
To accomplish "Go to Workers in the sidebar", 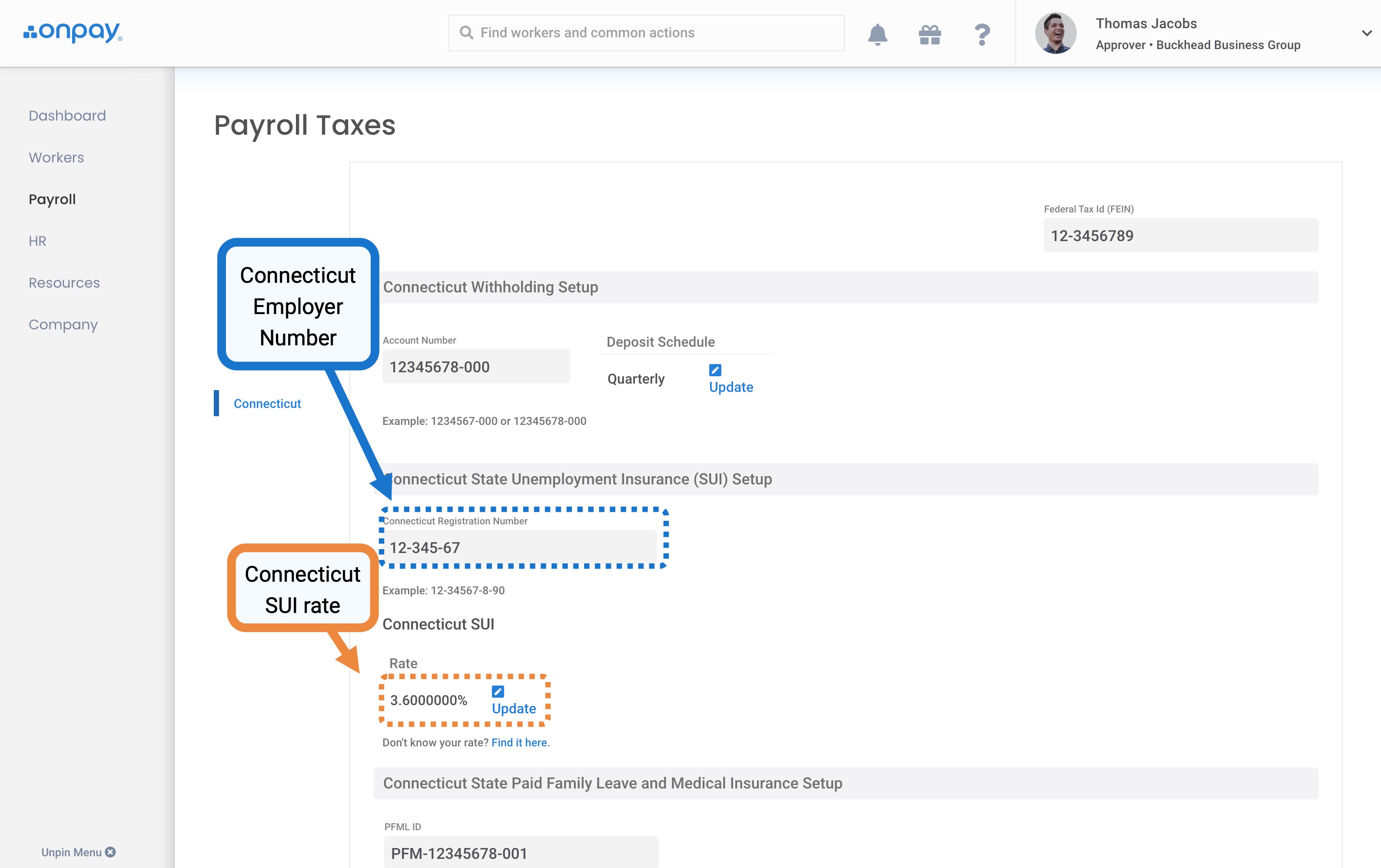I will coord(56,158).
